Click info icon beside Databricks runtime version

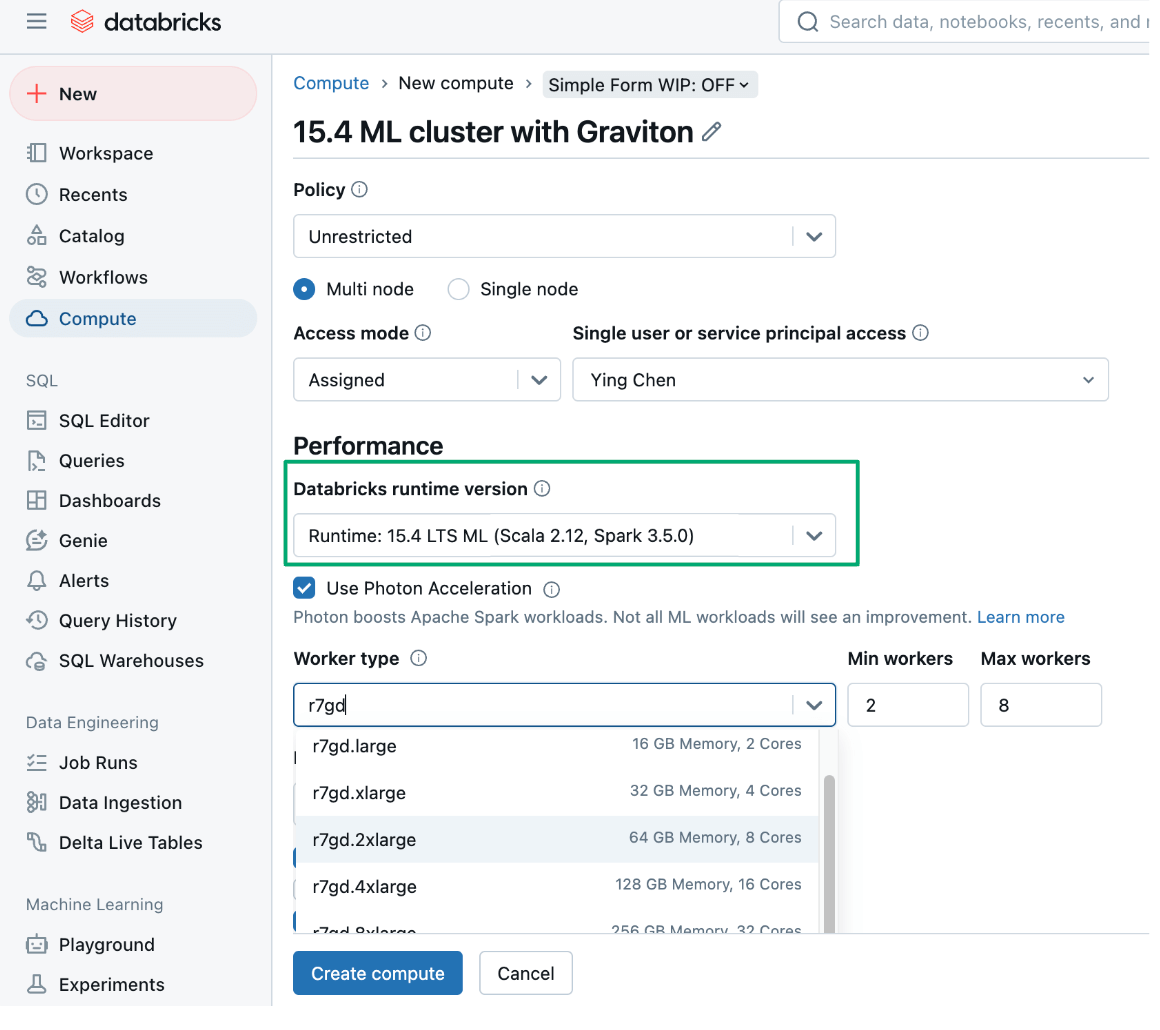(542, 489)
